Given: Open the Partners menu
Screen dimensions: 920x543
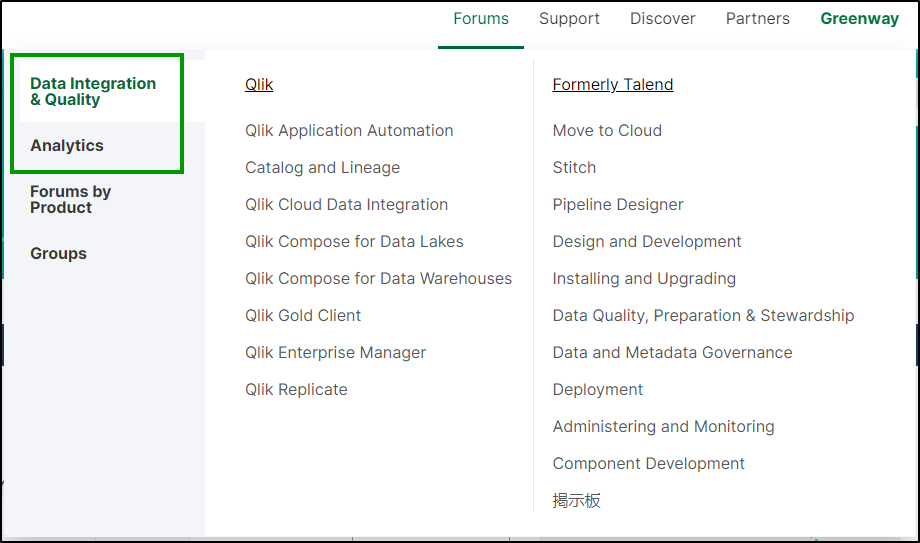Looking at the screenshot, I should click(757, 19).
